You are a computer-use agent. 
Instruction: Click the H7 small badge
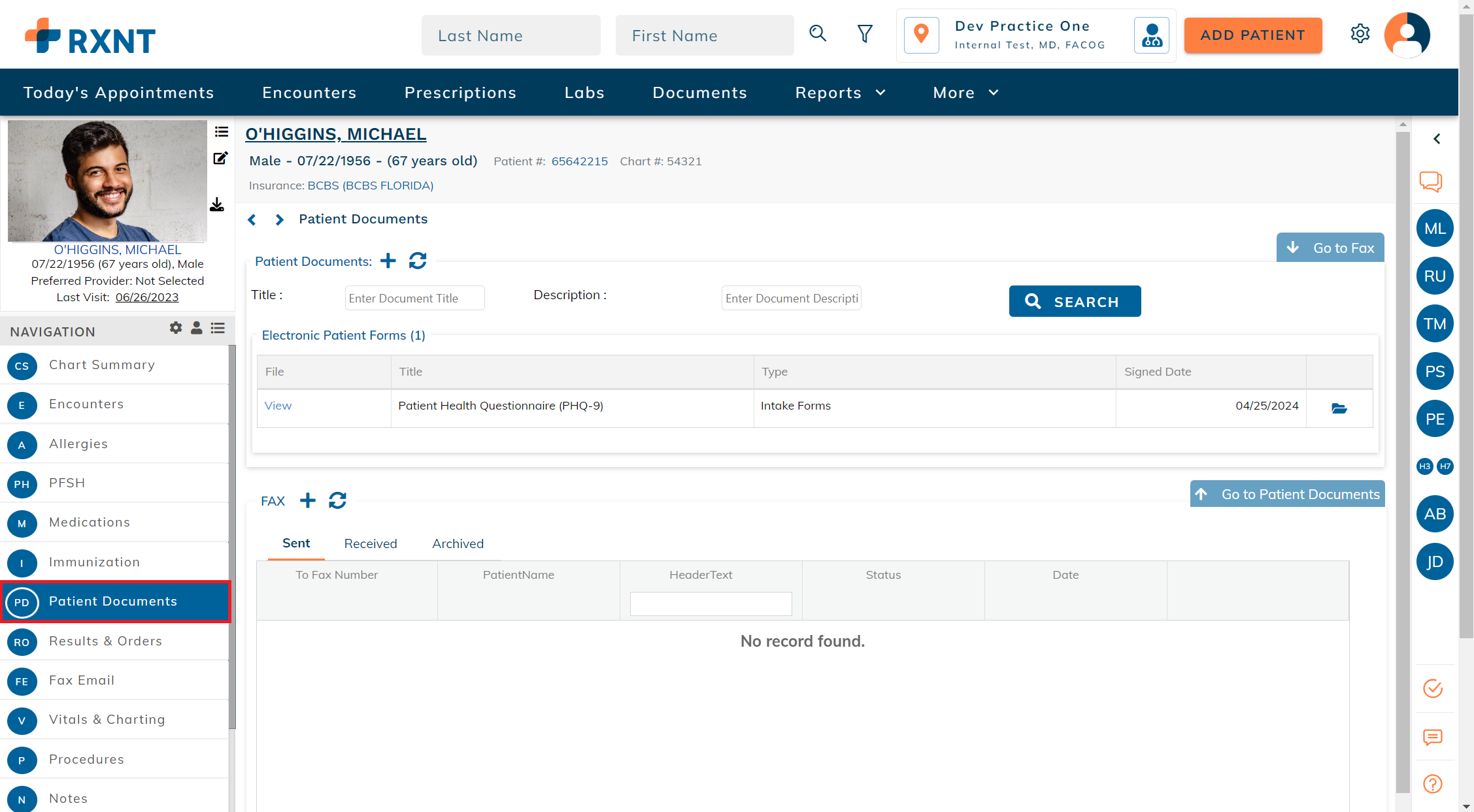(x=1445, y=466)
